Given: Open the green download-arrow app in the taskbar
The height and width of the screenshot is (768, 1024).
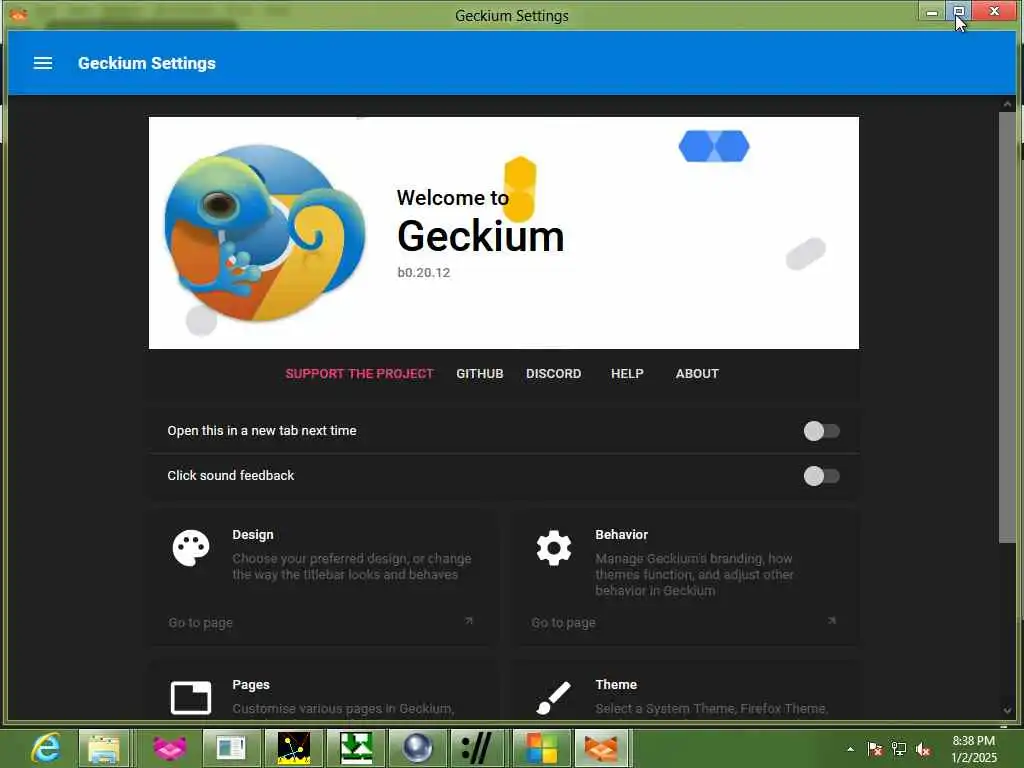Looking at the screenshot, I should click(x=356, y=748).
